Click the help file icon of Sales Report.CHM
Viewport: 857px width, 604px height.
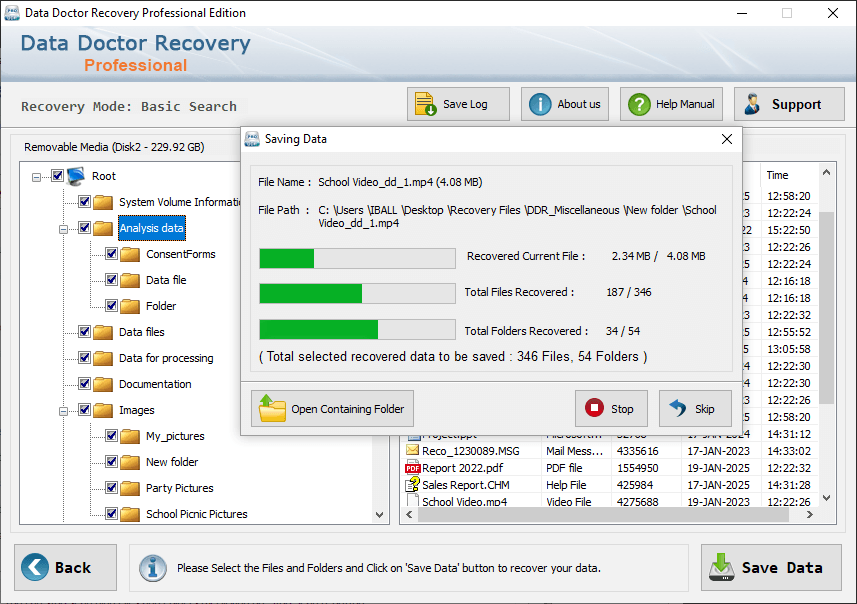(x=412, y=484)
